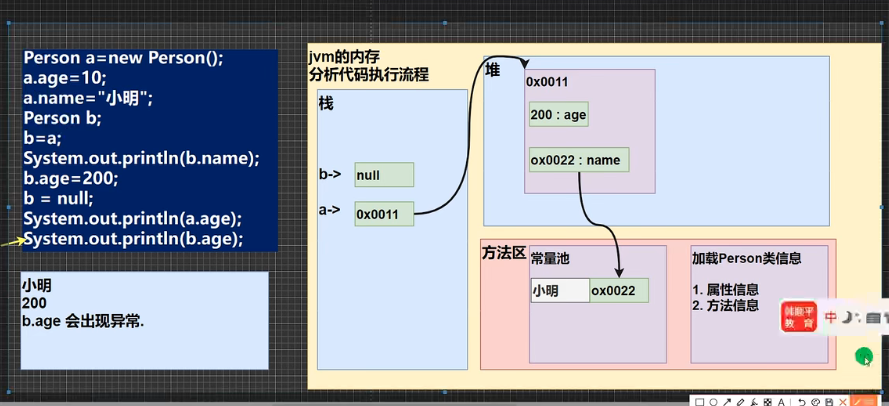Viewport: 889px width, 406px height.
Task: Toggle Chinese/English input mode 中
Action: click(831, 318)
